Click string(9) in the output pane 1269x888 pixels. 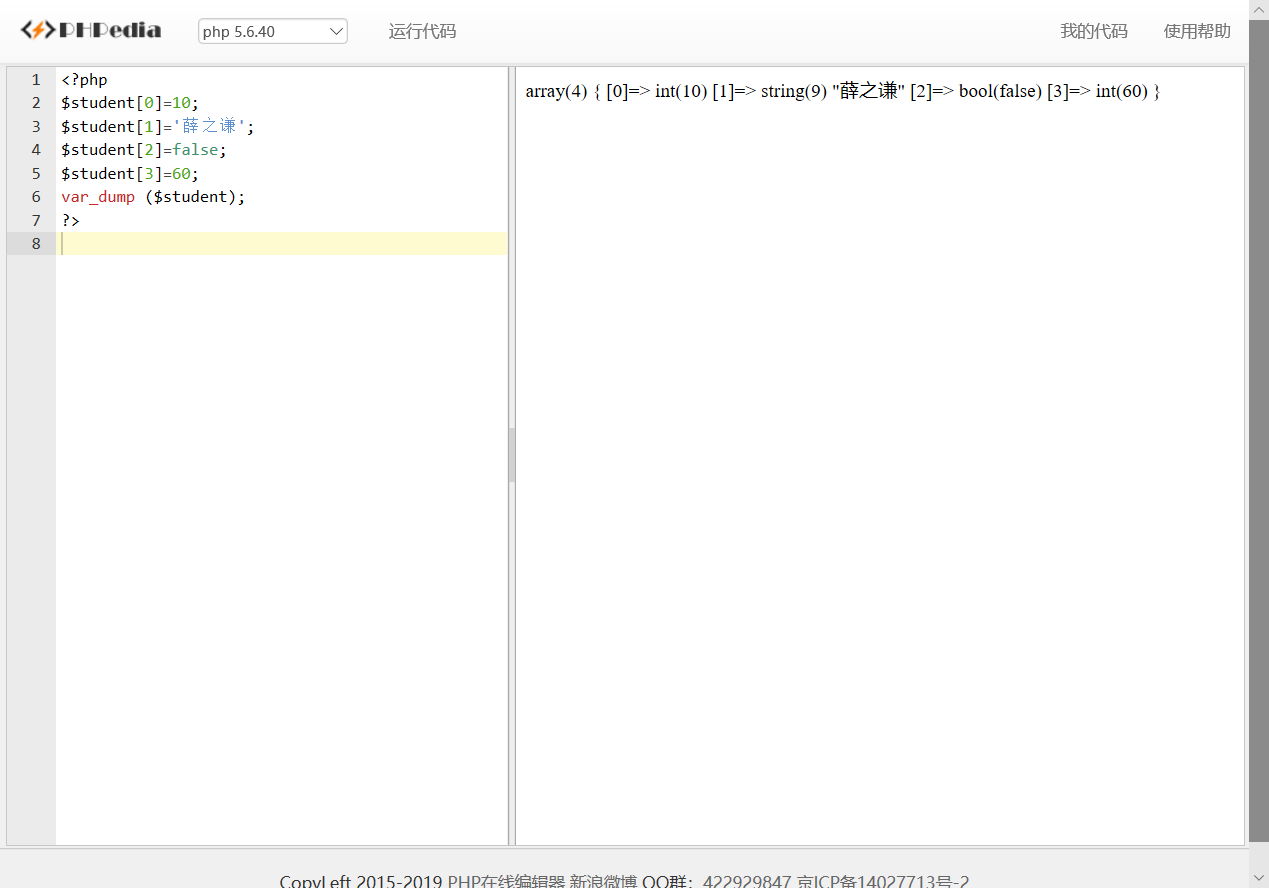794,91
